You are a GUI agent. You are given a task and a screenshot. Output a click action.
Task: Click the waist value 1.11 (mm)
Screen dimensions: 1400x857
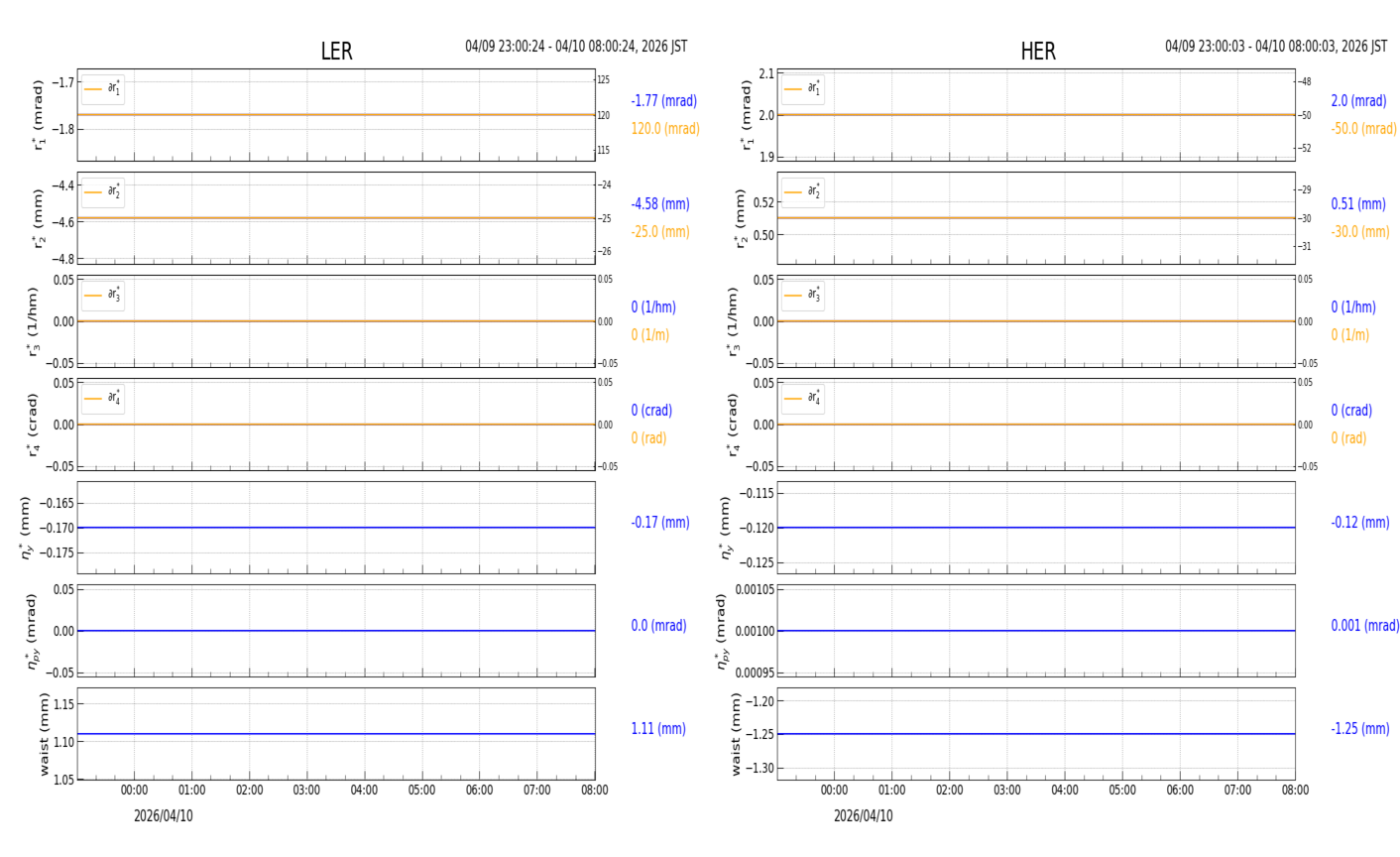[x=658, y=729]
